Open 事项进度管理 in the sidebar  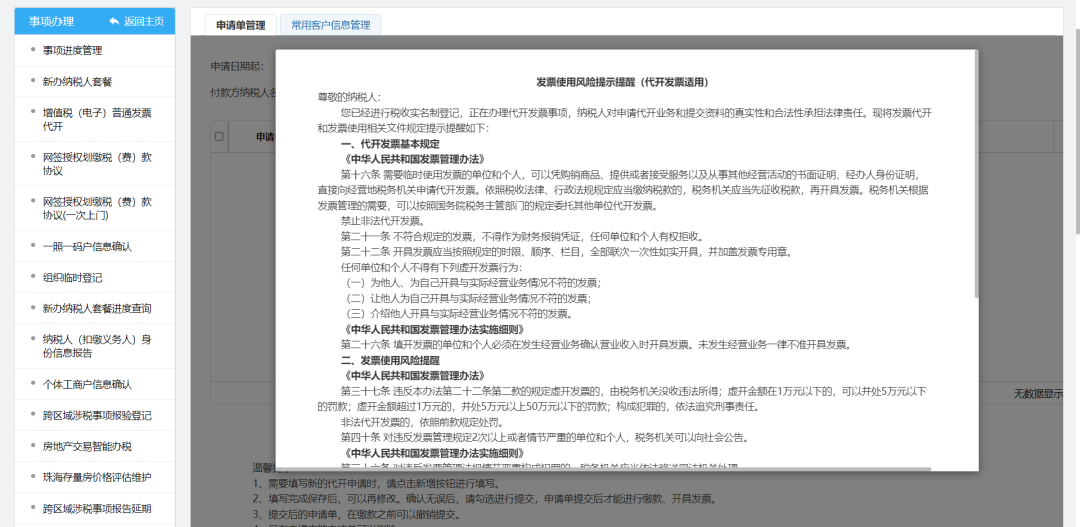point(72,50)
